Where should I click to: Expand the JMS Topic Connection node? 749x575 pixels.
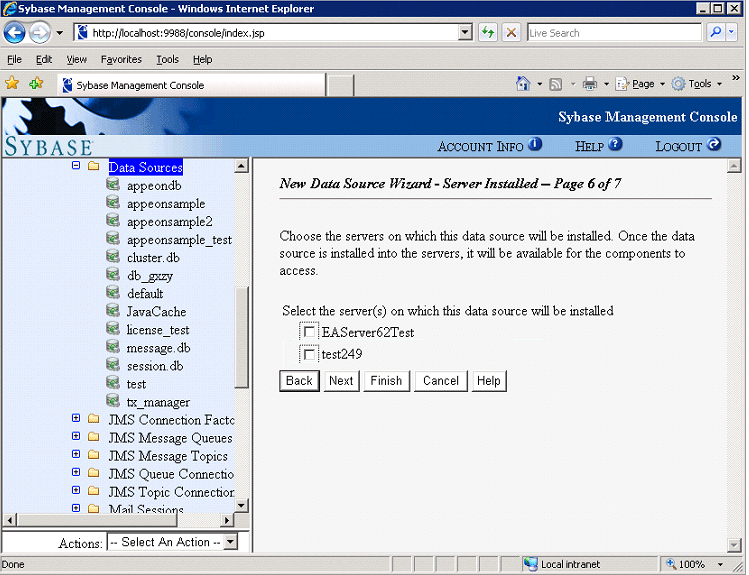click(75, 490)
